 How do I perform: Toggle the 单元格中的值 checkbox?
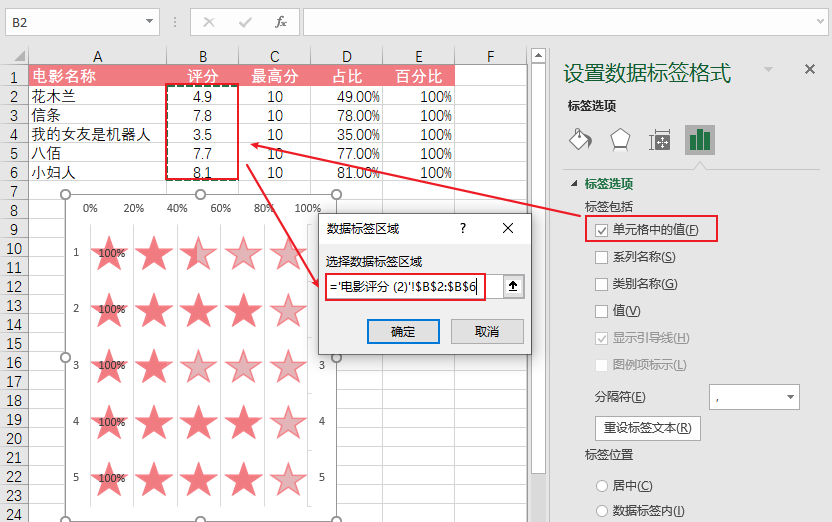pos(601,230)
